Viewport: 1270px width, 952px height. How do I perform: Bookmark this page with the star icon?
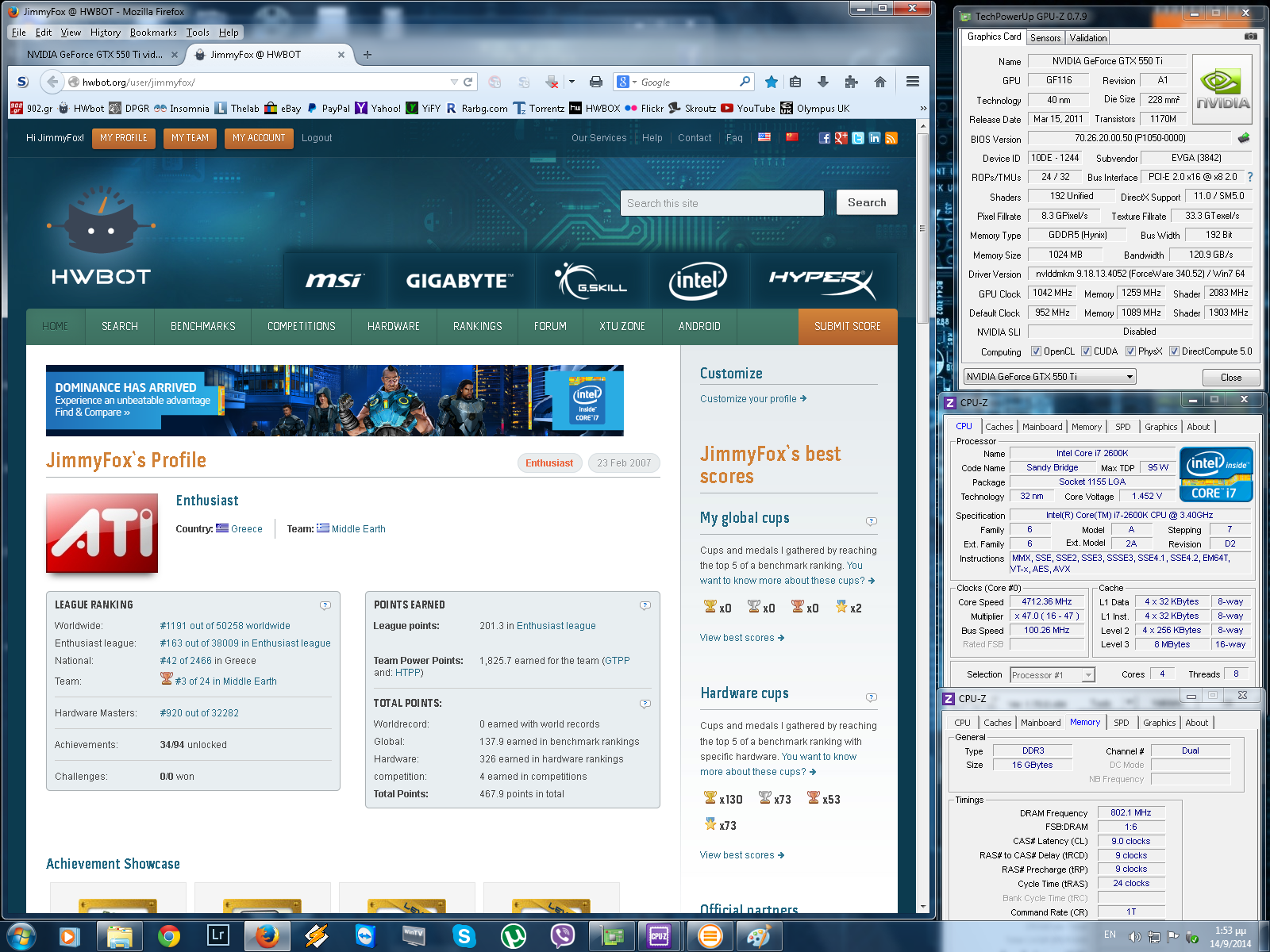(771, 82)
